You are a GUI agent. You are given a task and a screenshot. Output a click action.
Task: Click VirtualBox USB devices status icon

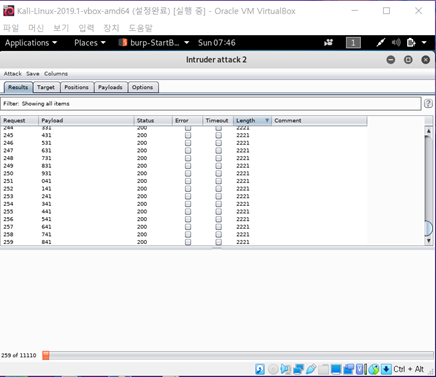tap(311, 369)
